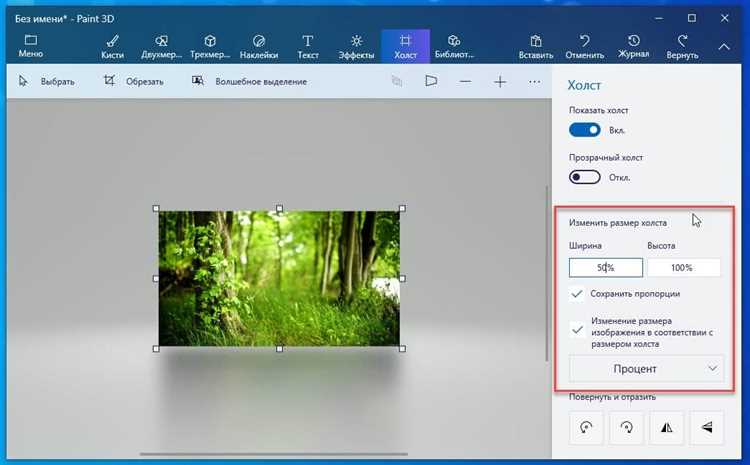750x465 pixels.
Task: Open the Меню button
Action: click(31, 46)
